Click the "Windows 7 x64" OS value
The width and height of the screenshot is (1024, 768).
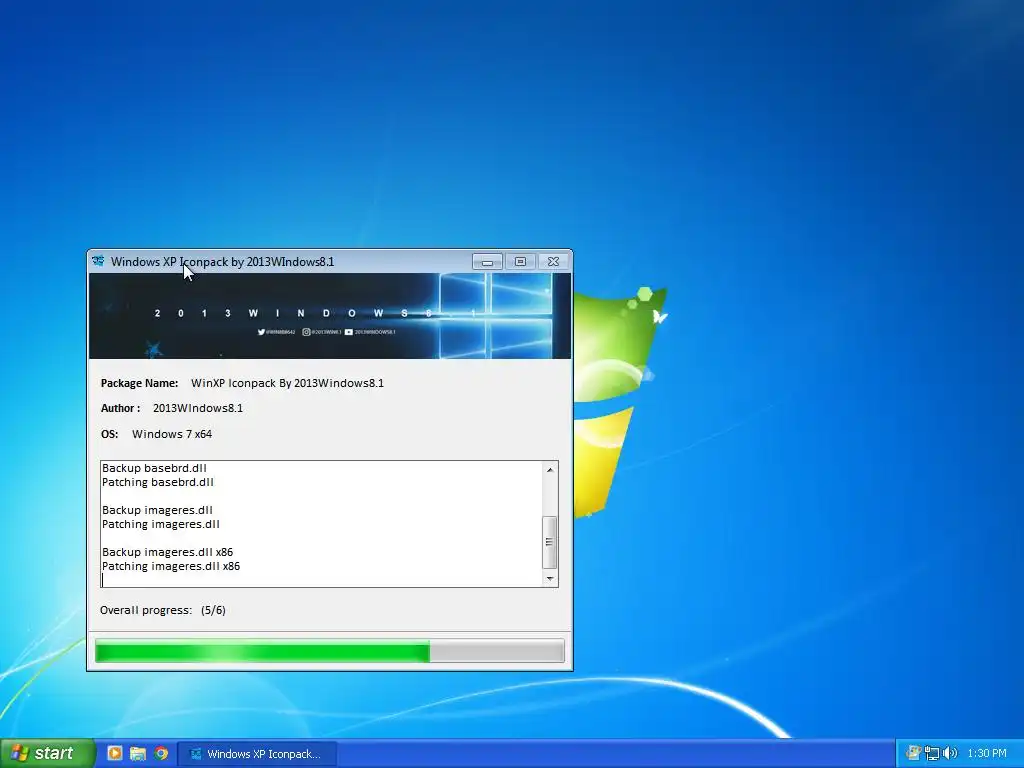click(x=172, y=434)
